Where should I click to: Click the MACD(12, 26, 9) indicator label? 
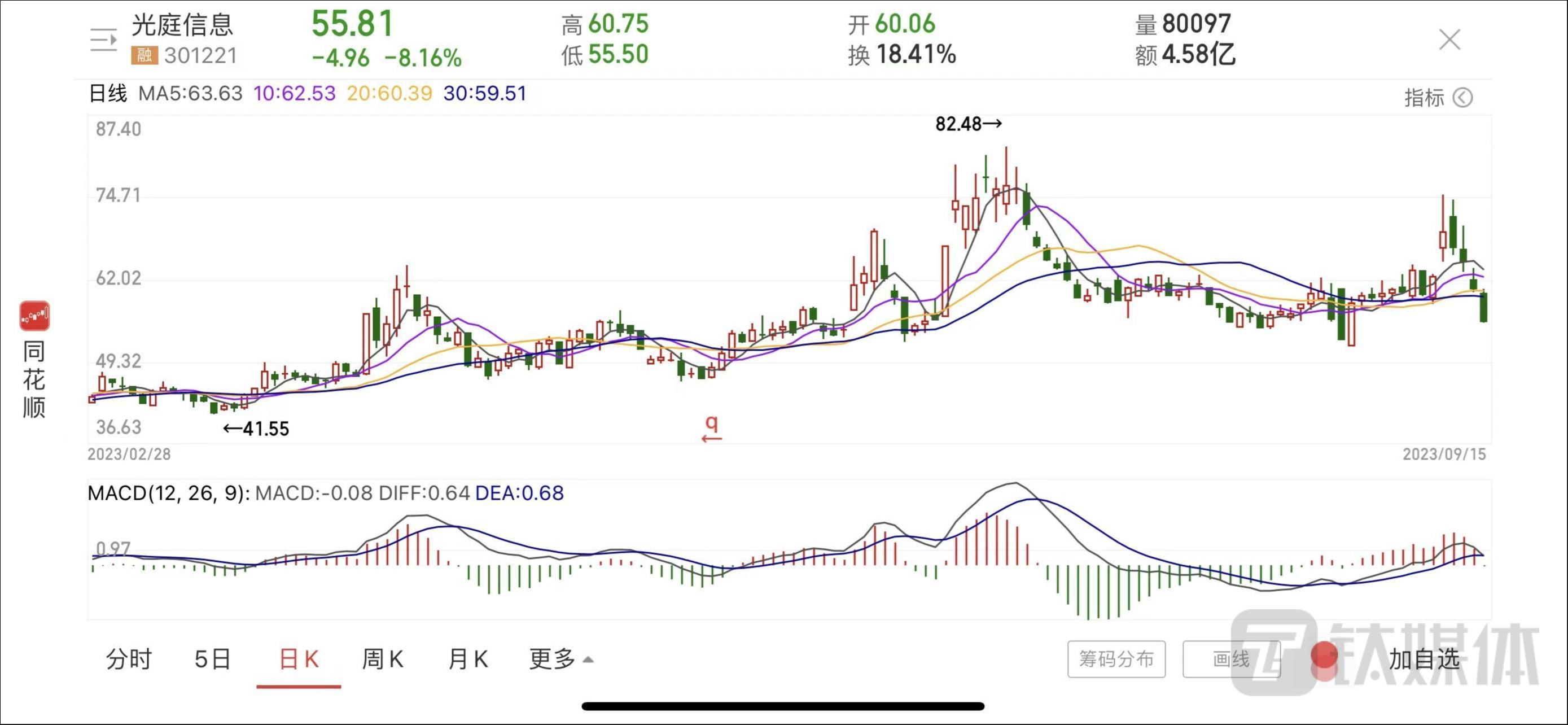pos(169,493)
